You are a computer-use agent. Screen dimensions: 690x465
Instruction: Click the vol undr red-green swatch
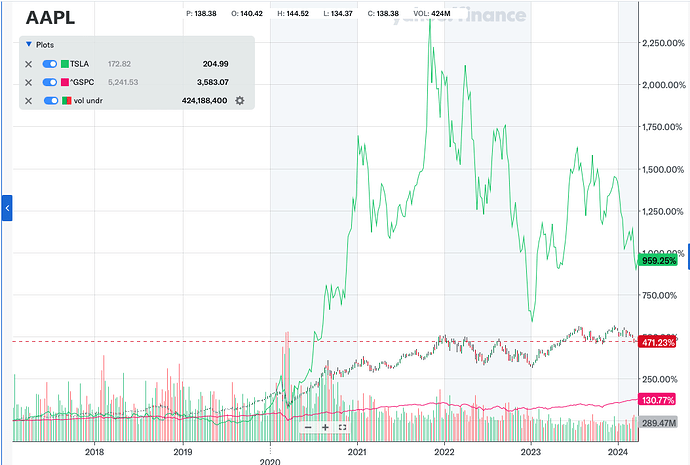pyautogui.click(x=66, y=101)
